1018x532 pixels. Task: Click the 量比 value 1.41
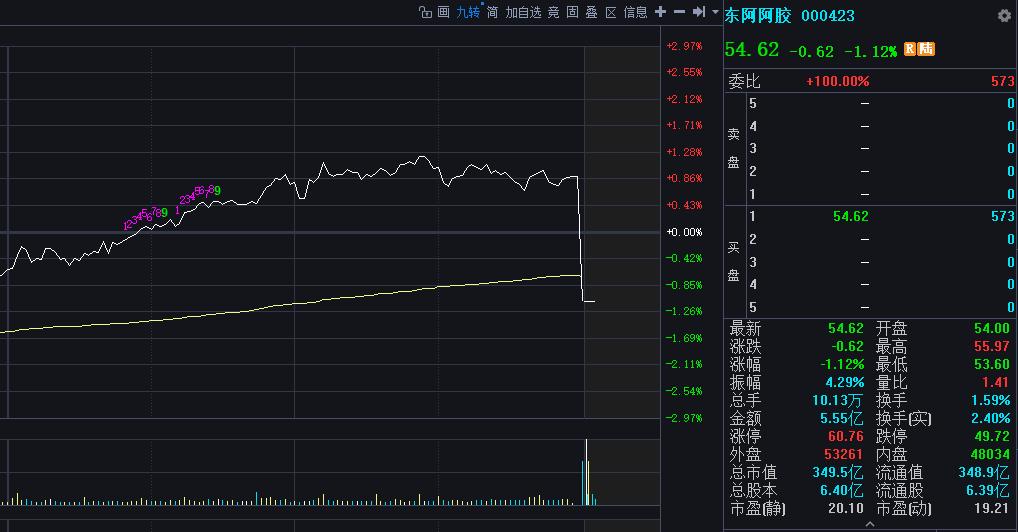[995, 383]
